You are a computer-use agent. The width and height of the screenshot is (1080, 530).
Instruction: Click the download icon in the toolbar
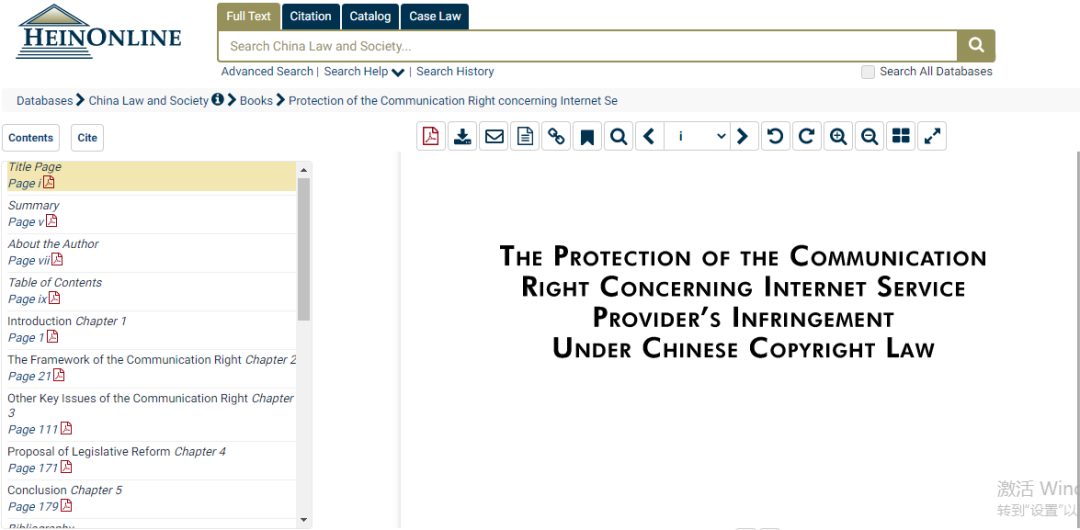tap(462, 137)
